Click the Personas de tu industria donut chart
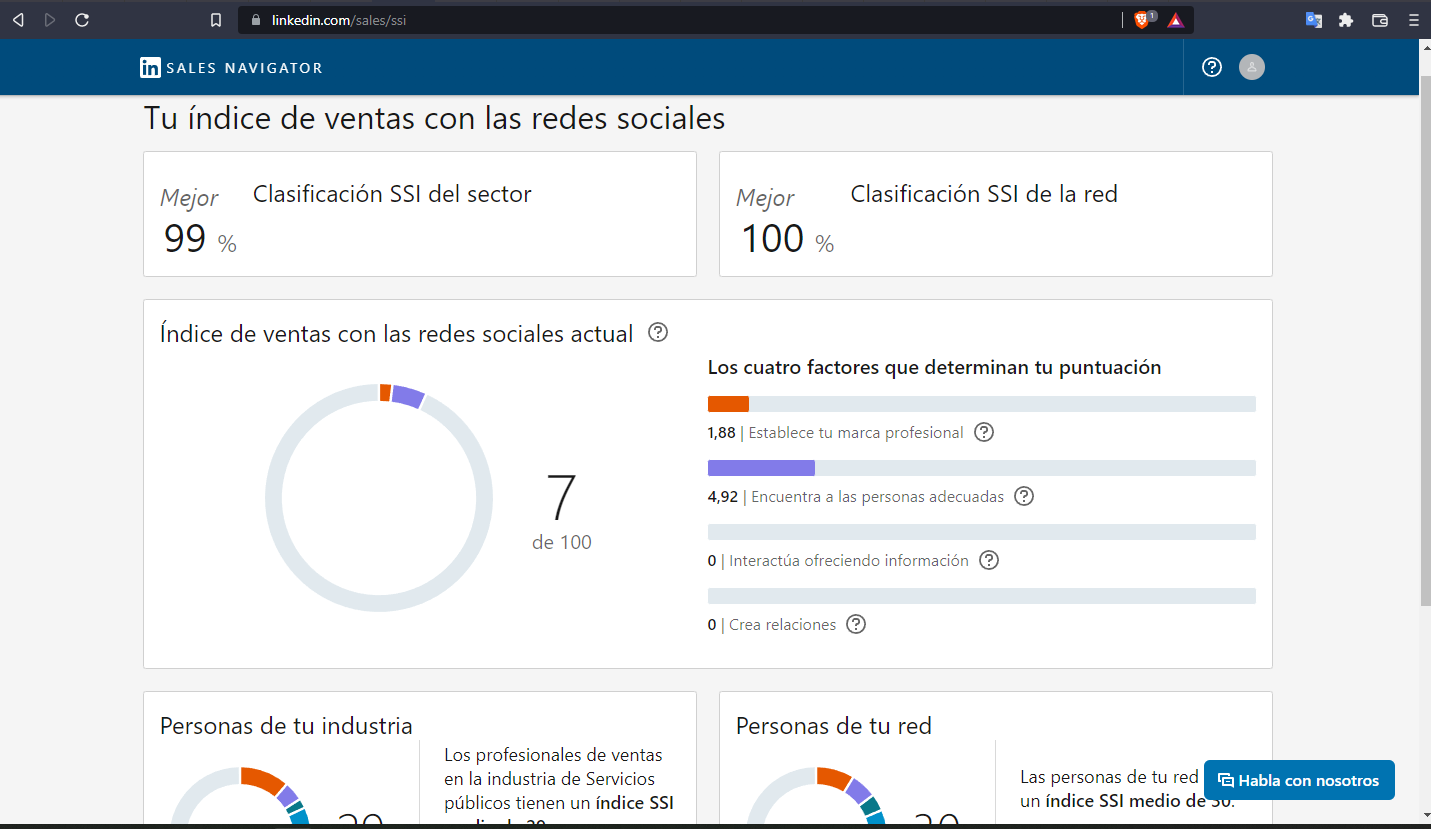 pyautogui.click(x=241, y=795)
